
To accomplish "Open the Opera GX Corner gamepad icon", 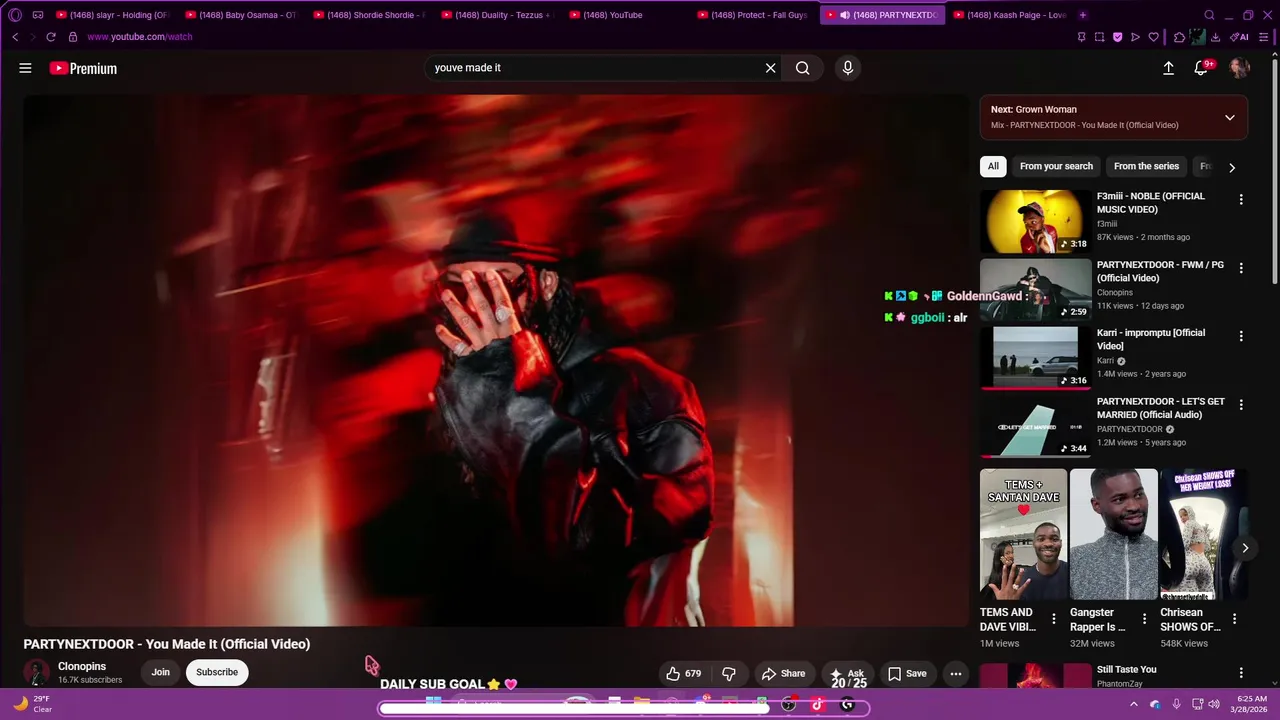I will tap(38, 15).
